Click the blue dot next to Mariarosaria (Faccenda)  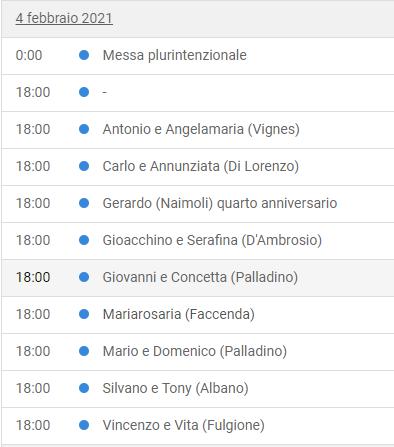point(84,314)
